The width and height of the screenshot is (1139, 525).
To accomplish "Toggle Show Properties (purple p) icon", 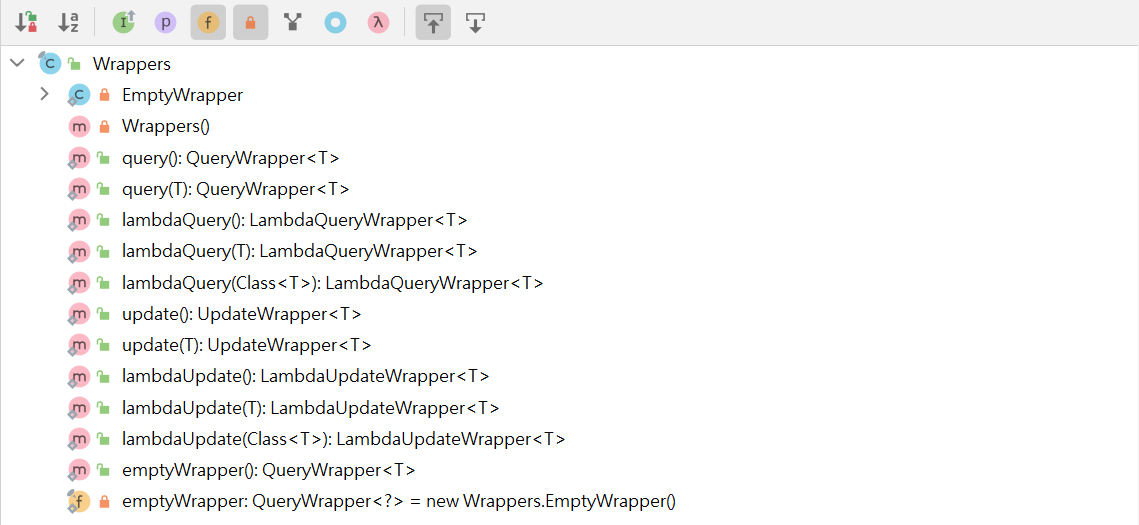I will click(x=166, y=23).
